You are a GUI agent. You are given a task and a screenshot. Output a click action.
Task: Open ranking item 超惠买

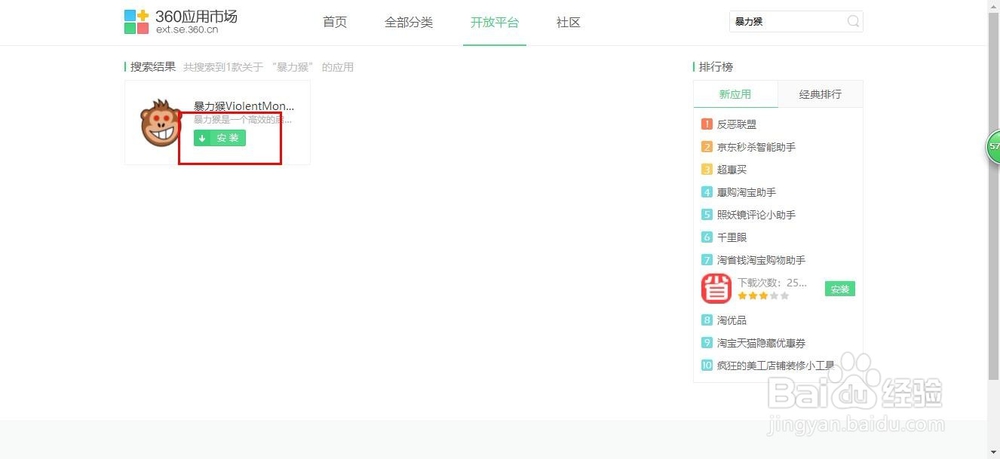coord(732,170)
